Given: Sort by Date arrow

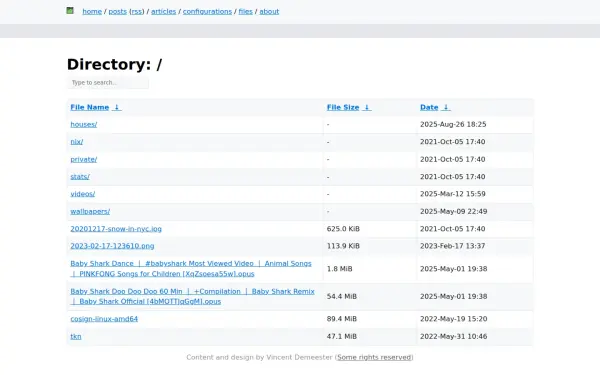Looking at the screenshot, I should 446,108.
